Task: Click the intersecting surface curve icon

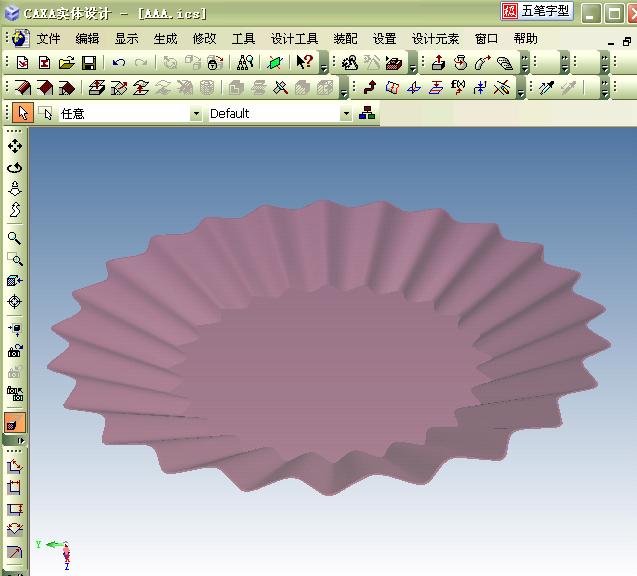Action: pyautogui.click(x=392, y=87)
